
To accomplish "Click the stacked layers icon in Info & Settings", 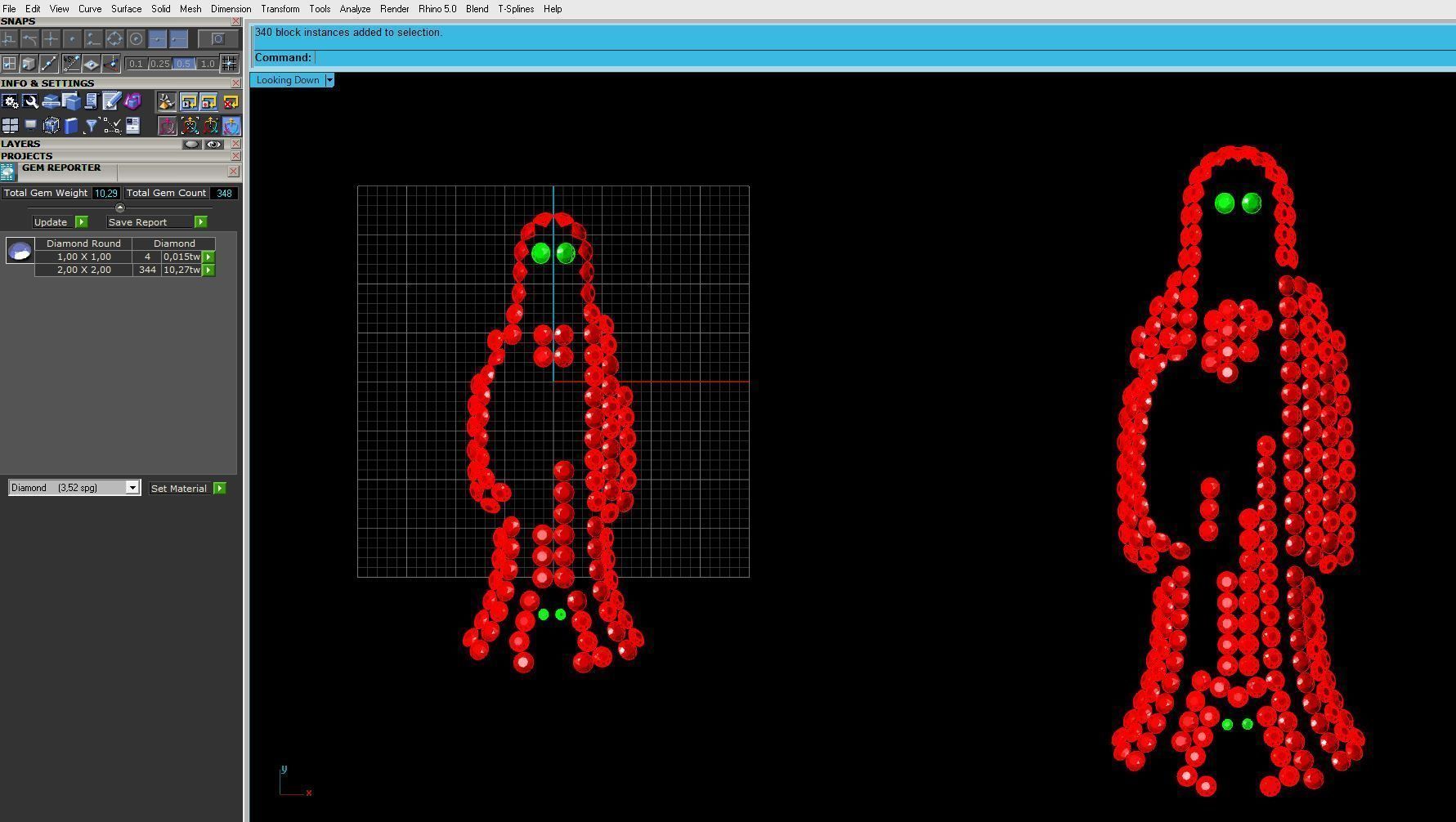I will 51,101.
